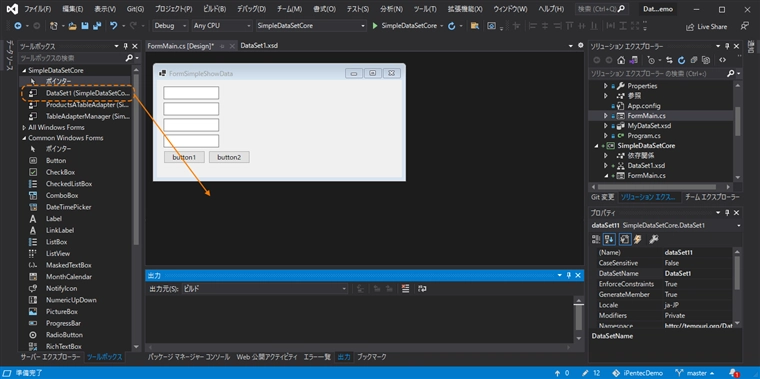
Task: Expand the Properties node in Solution Explorer
Action: [605, 86]
